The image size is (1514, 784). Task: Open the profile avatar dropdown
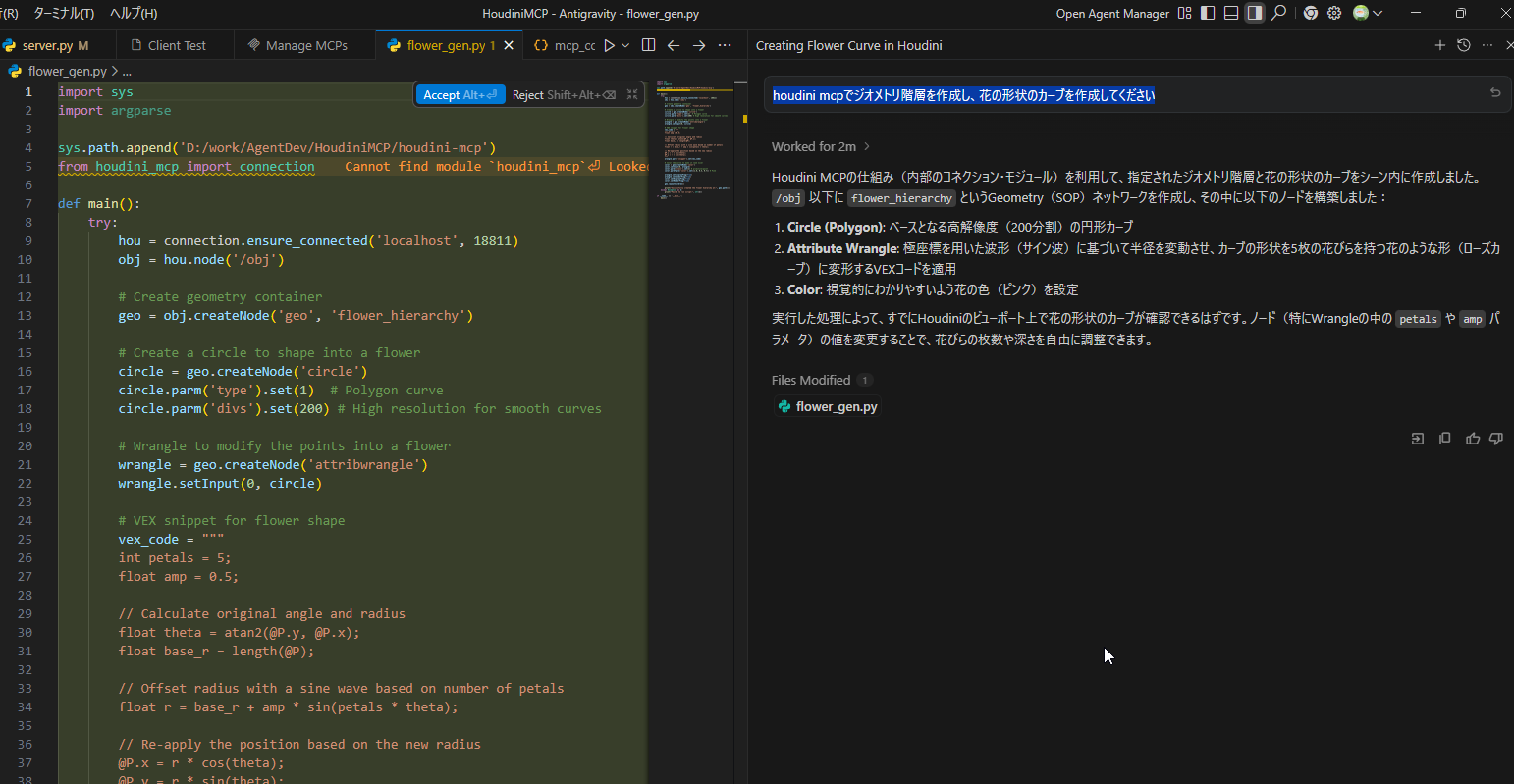point(1367,14)
